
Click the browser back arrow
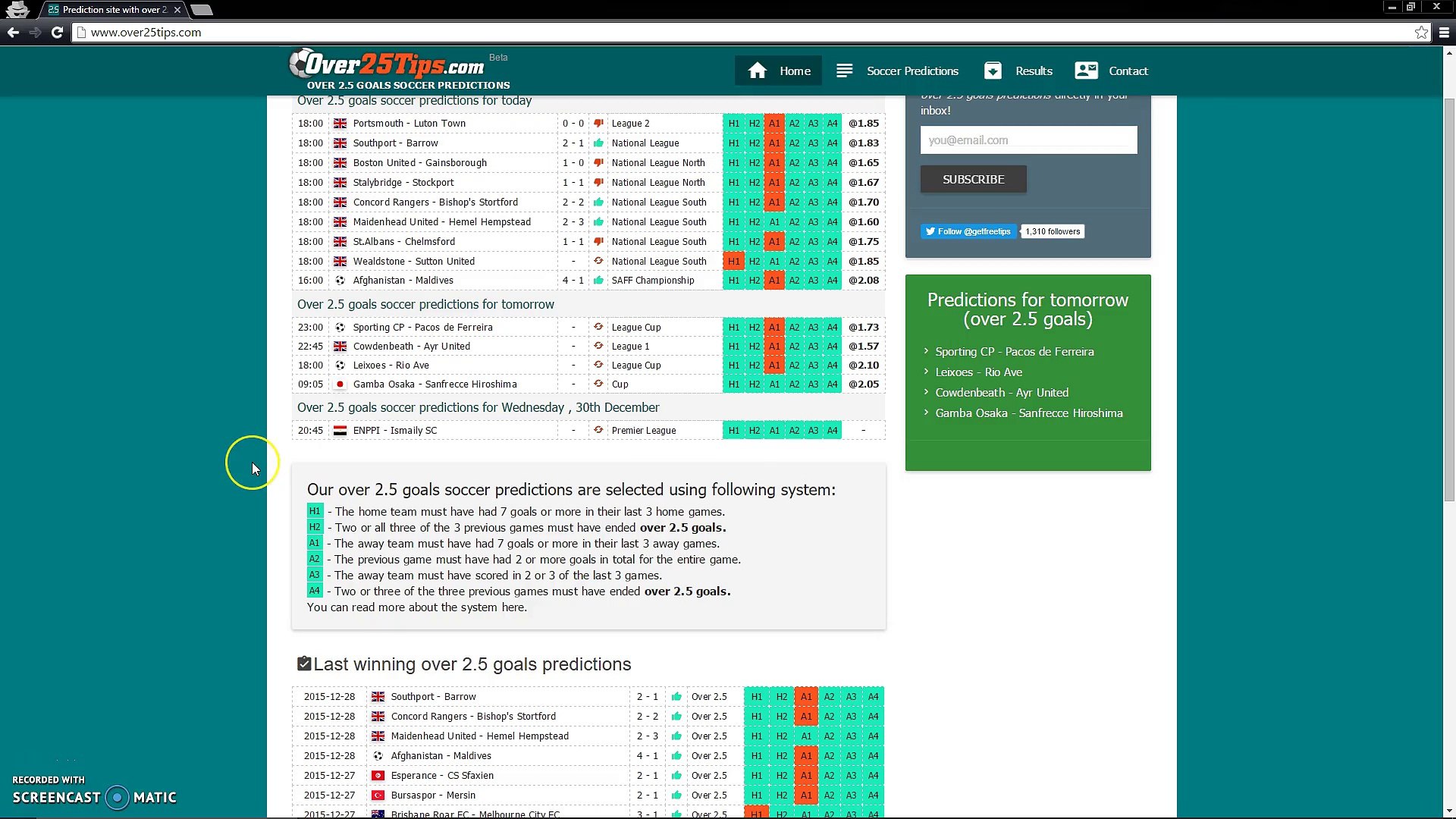point(13,32)
